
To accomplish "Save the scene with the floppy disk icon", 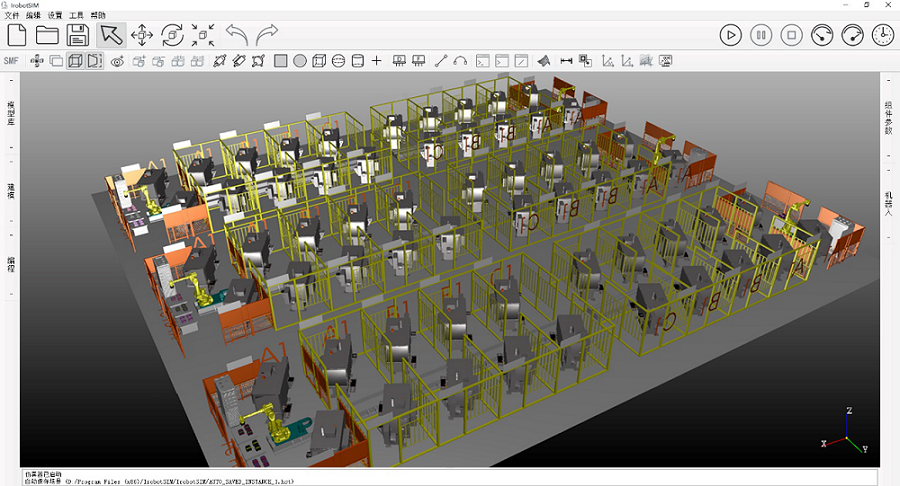I will point(78,35).
